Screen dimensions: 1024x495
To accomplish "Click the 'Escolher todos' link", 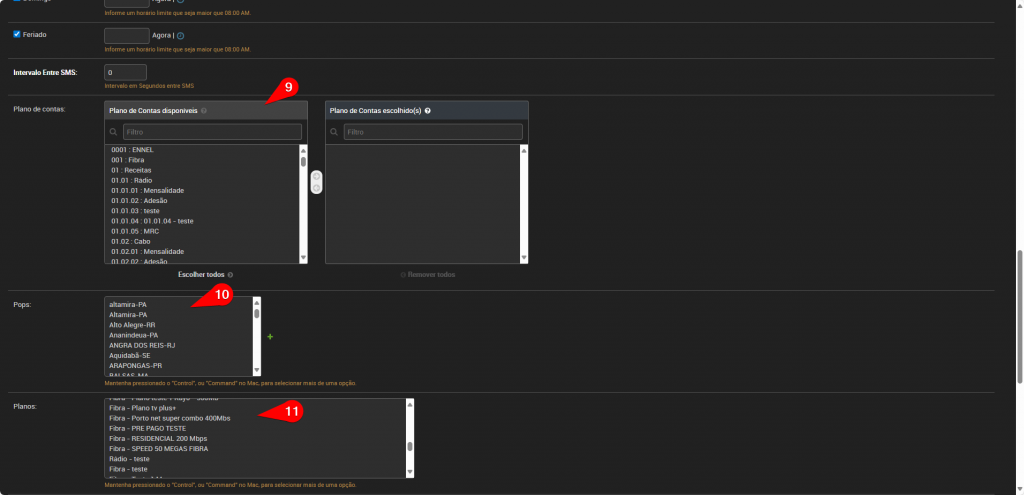I will tap(203, 274).
